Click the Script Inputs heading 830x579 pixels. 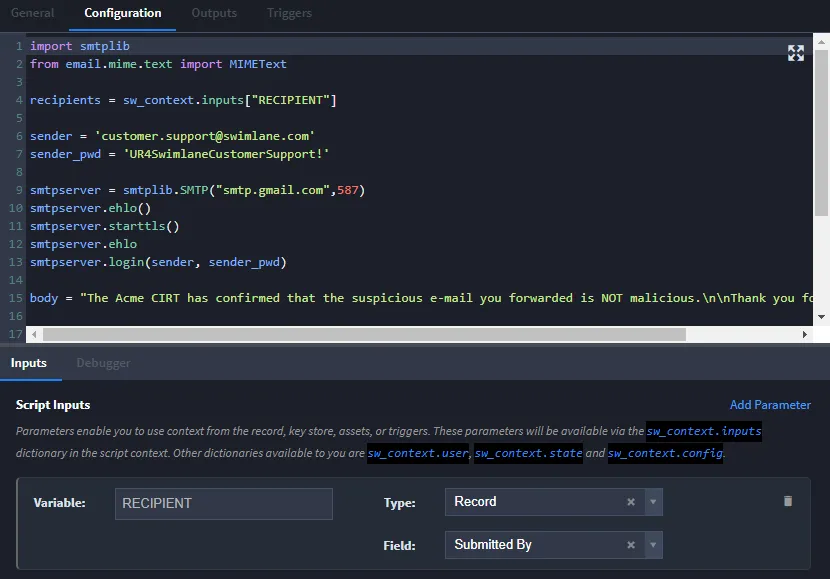pos(53,405)
